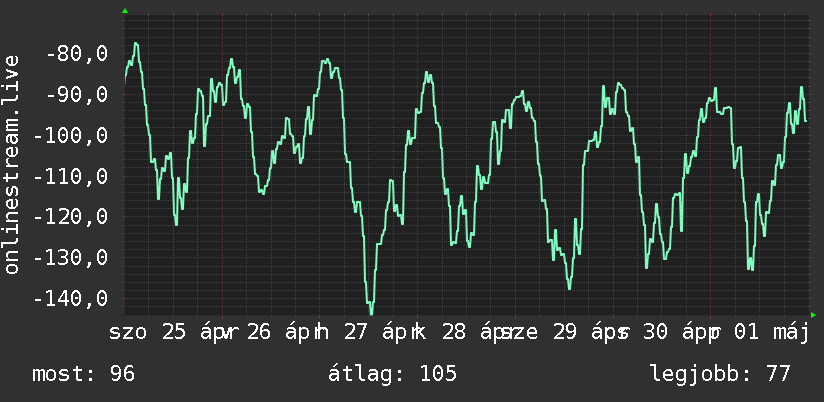
Task: Click the -110,0 y-axis label
Action: 71,177
